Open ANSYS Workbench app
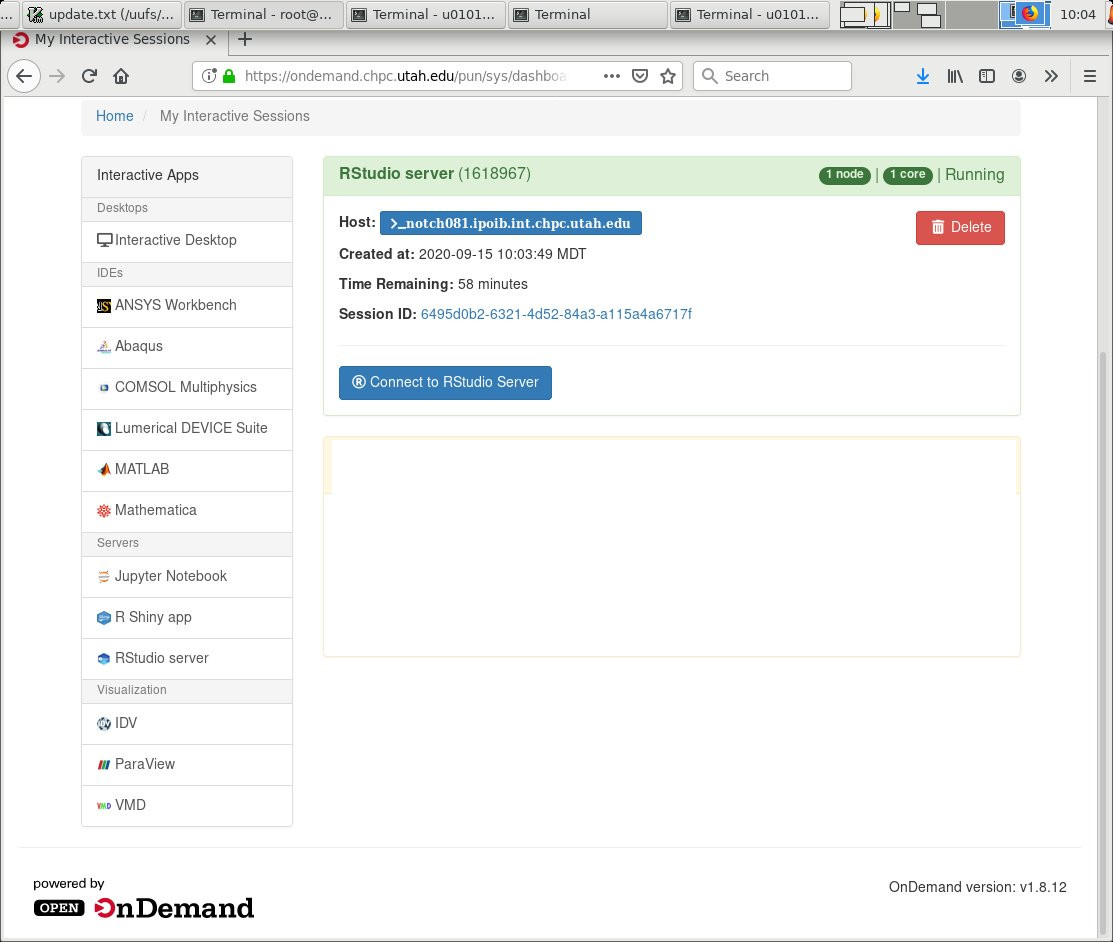Screen dimensions: 1113x942 (187, 306)
